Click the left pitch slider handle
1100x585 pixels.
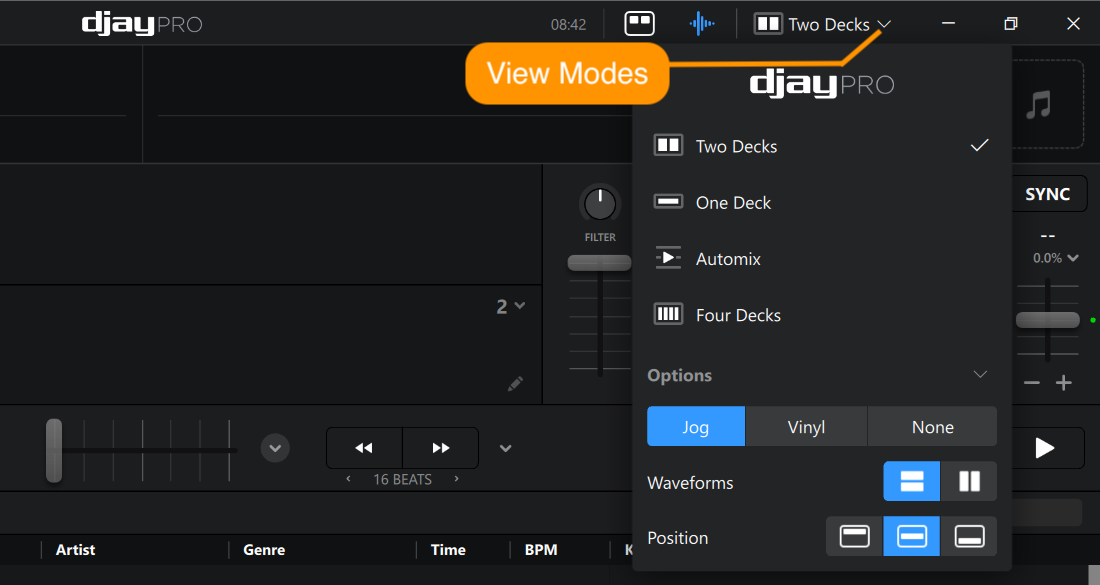(54, 450)
